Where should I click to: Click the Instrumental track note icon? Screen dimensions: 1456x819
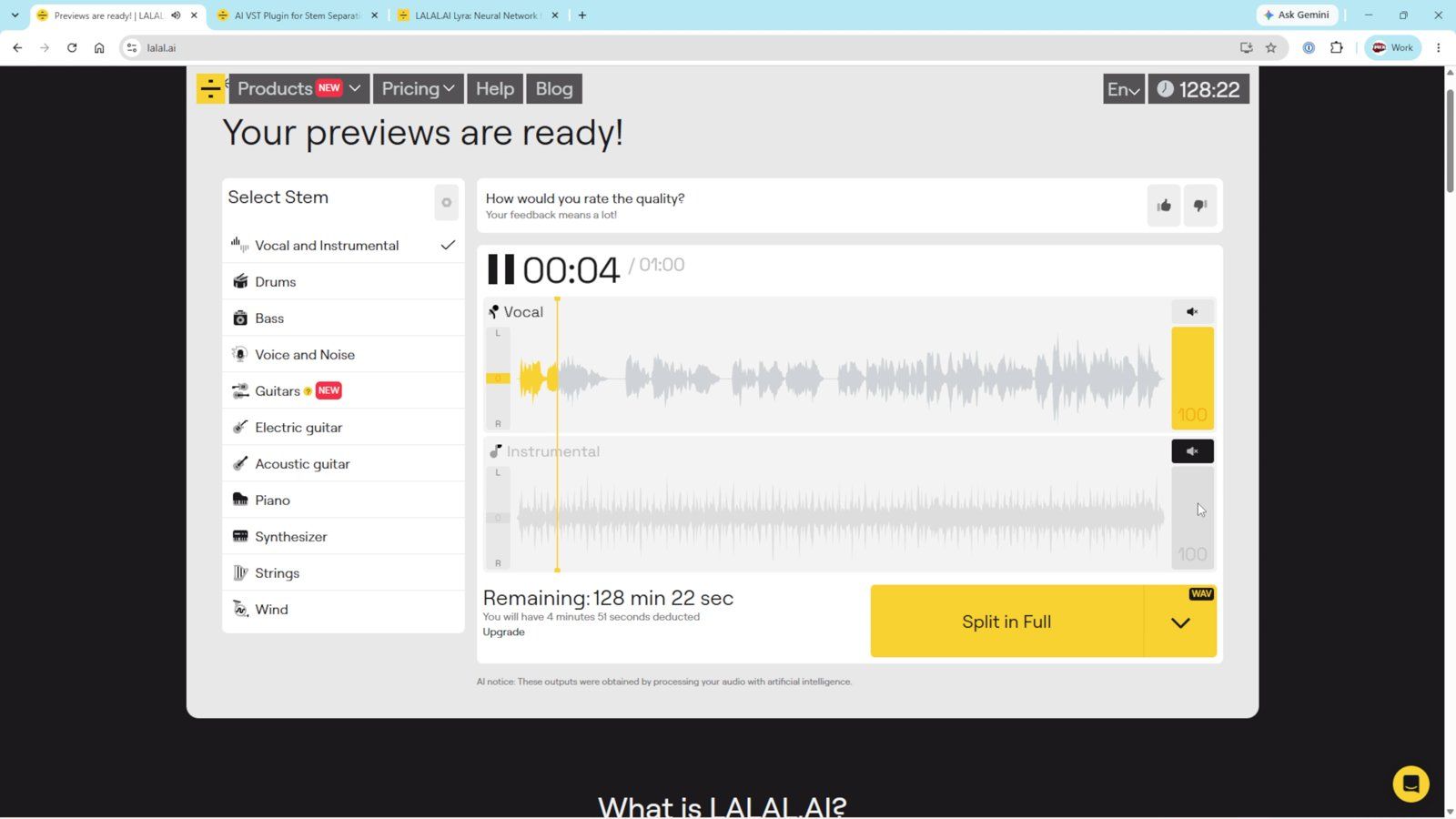[x=496, y=451]
